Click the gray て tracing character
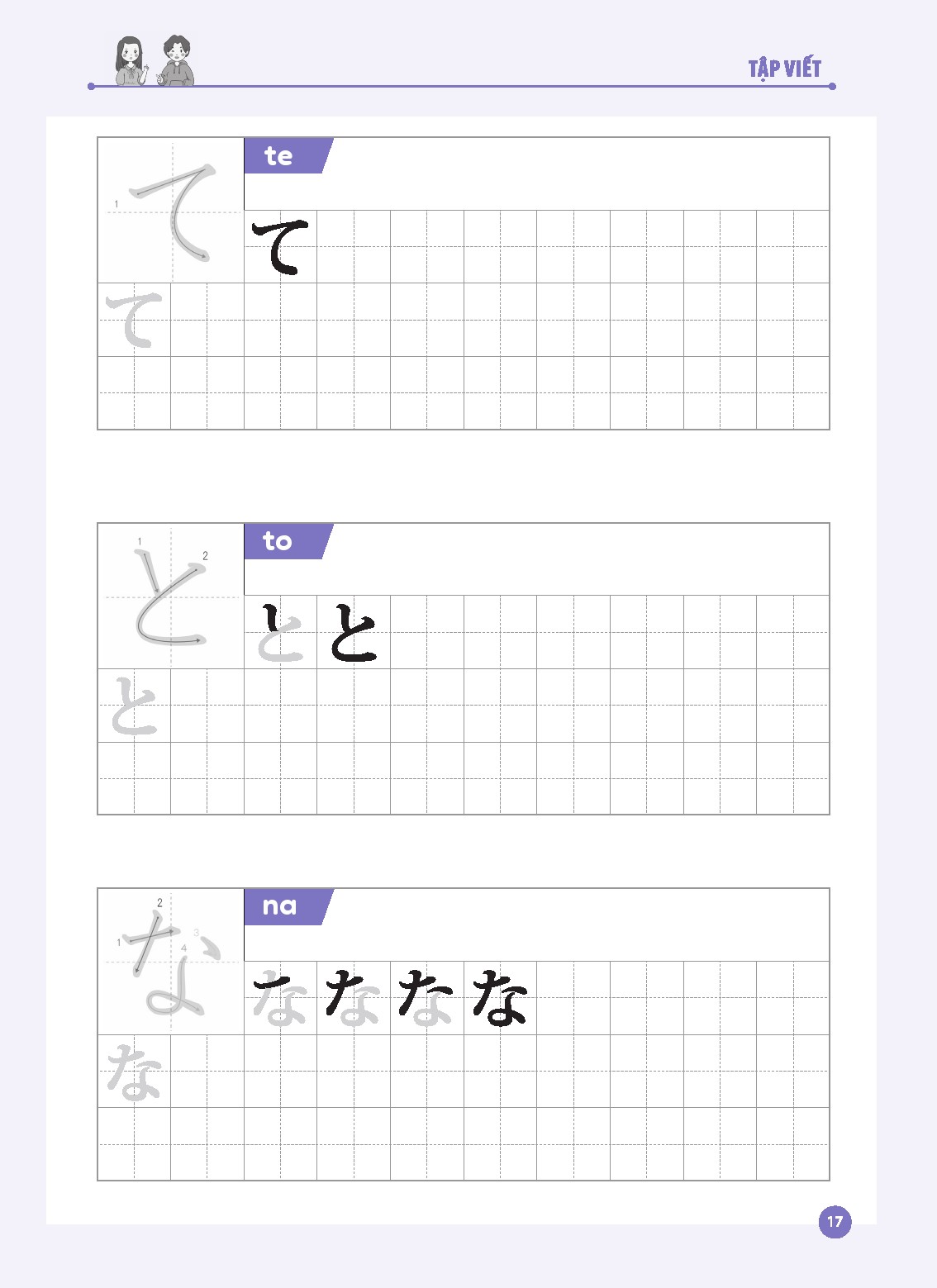This screenshot has width=937, height=1288. click(x=135, y=320)
